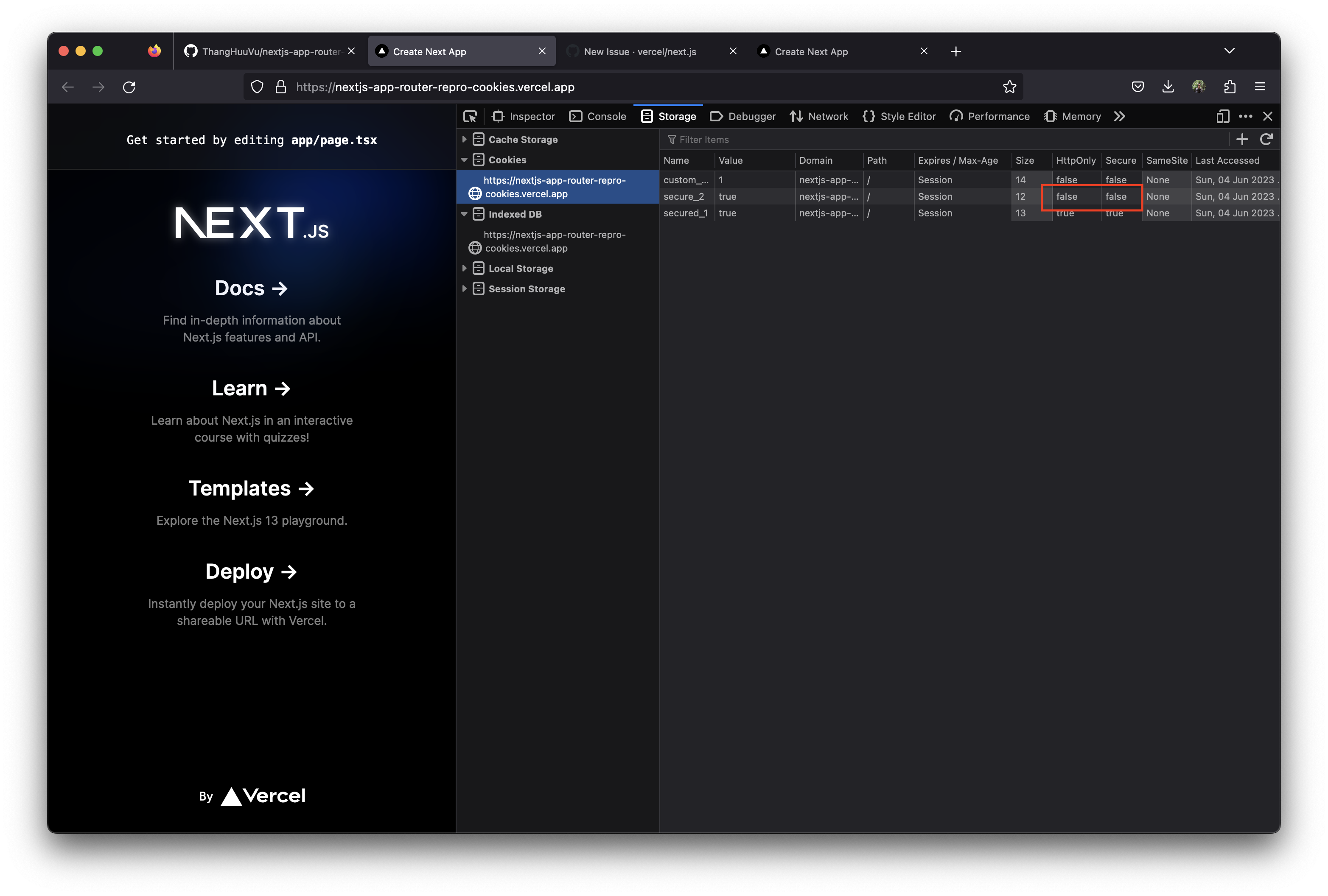Image resolution: width=1328 pixels, height=896 pixels.
Task: Open the Style Editor panel
Action: point(899,116)
